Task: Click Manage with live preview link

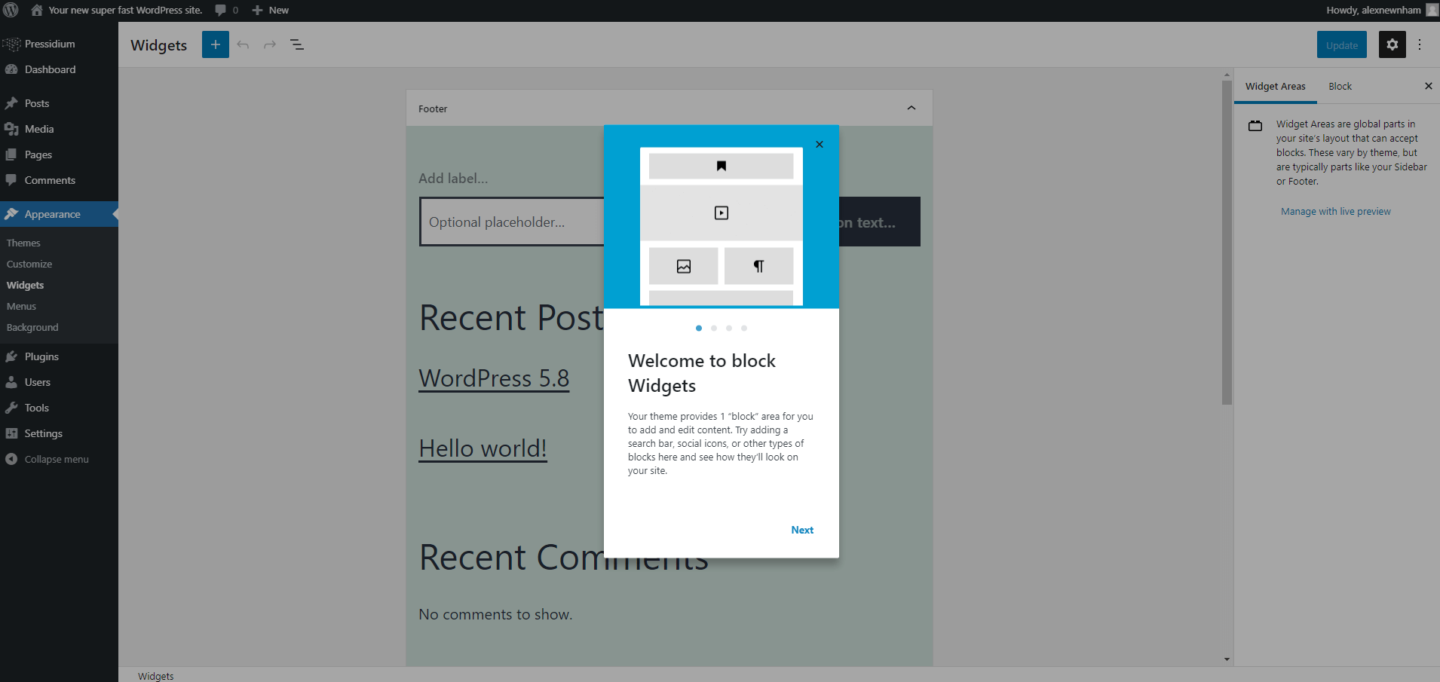Action: [1336, 211]
